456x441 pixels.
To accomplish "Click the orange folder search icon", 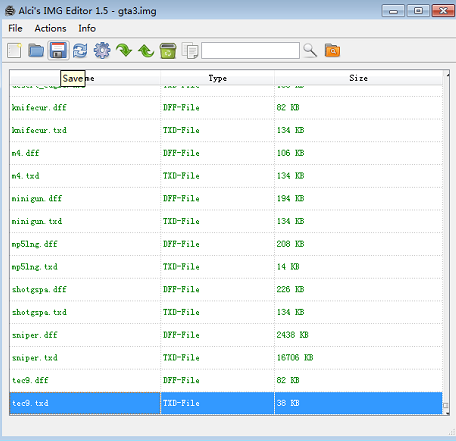I will click(x=332, y=51).
